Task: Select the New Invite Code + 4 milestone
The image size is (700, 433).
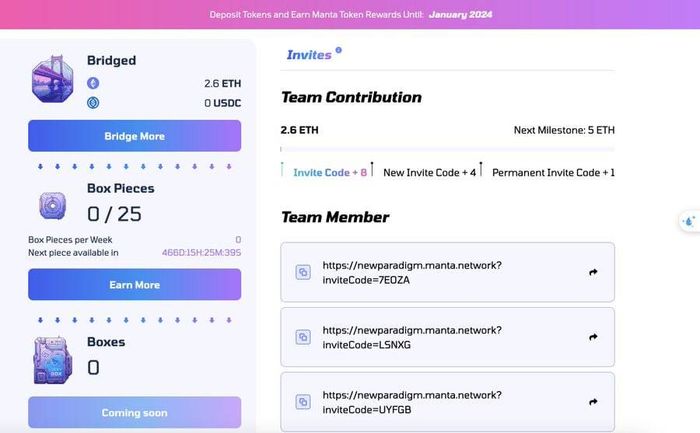Action: click(x=429, y=172)
